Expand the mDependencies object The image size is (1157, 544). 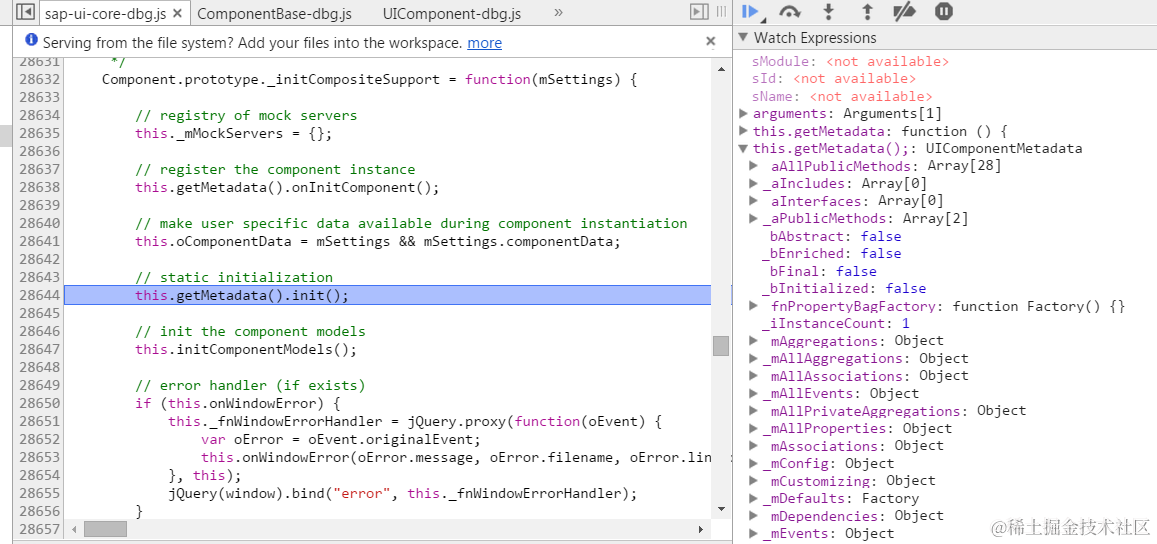click(x=753, y=515)
